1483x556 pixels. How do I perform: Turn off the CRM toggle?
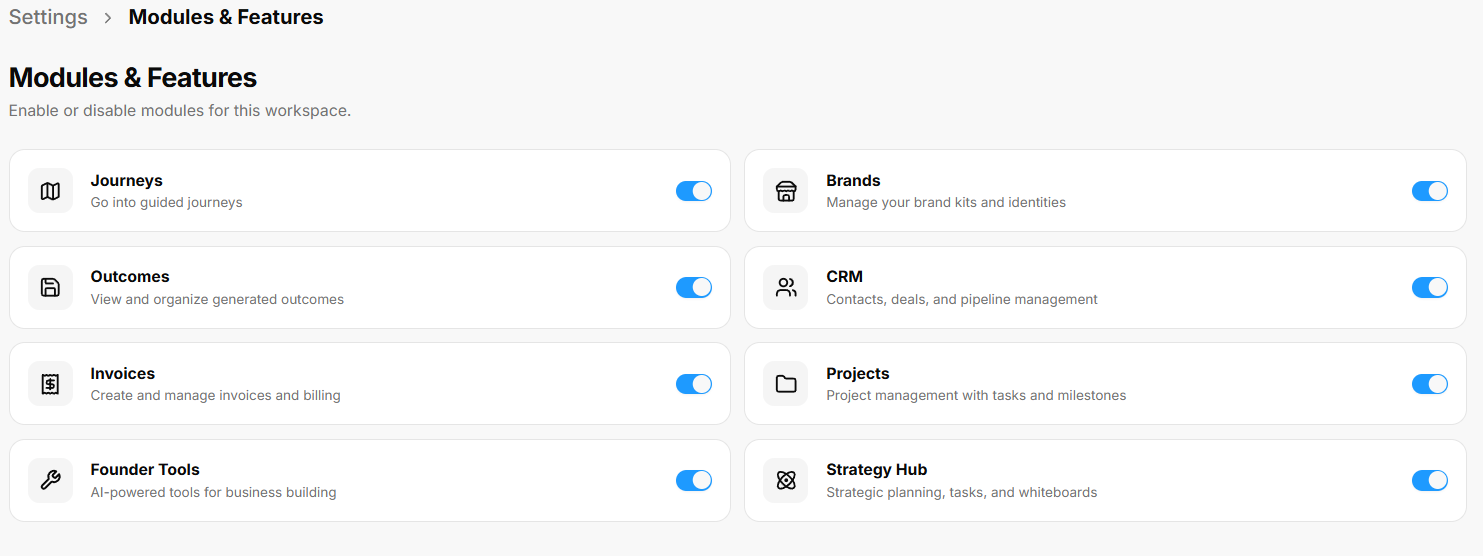coord(1430,288)
